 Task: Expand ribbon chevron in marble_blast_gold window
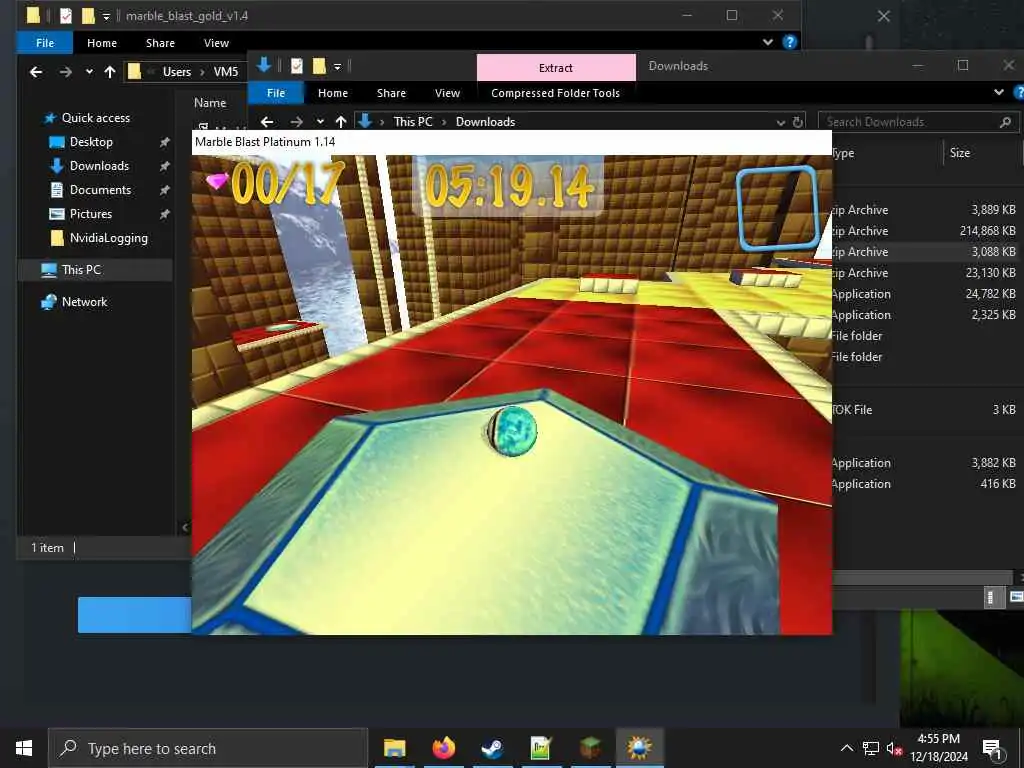click(x=768, y=42)
